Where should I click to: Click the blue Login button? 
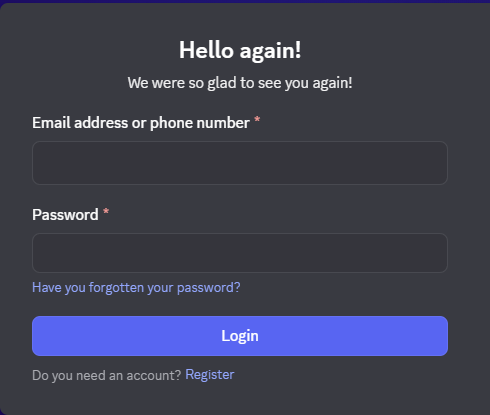click(x=240, y=336)
